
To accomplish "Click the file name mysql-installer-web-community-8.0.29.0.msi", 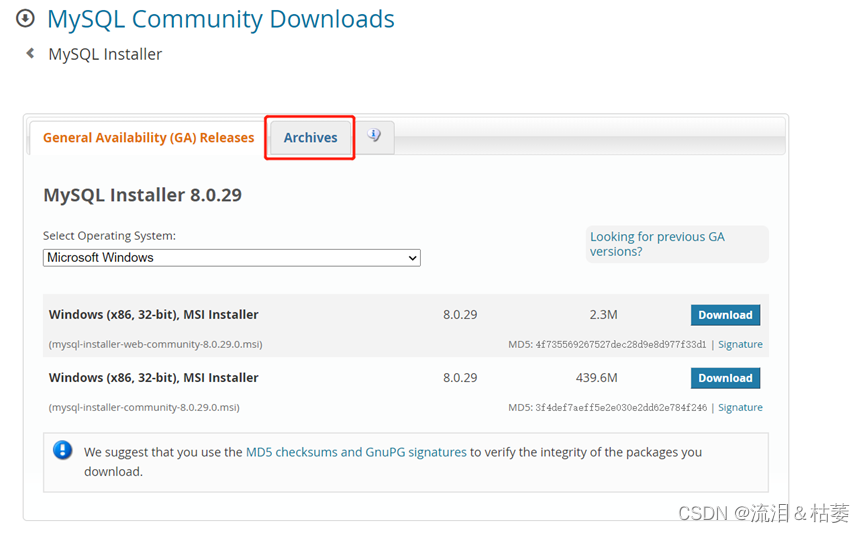I will click(x=156, y=344).
